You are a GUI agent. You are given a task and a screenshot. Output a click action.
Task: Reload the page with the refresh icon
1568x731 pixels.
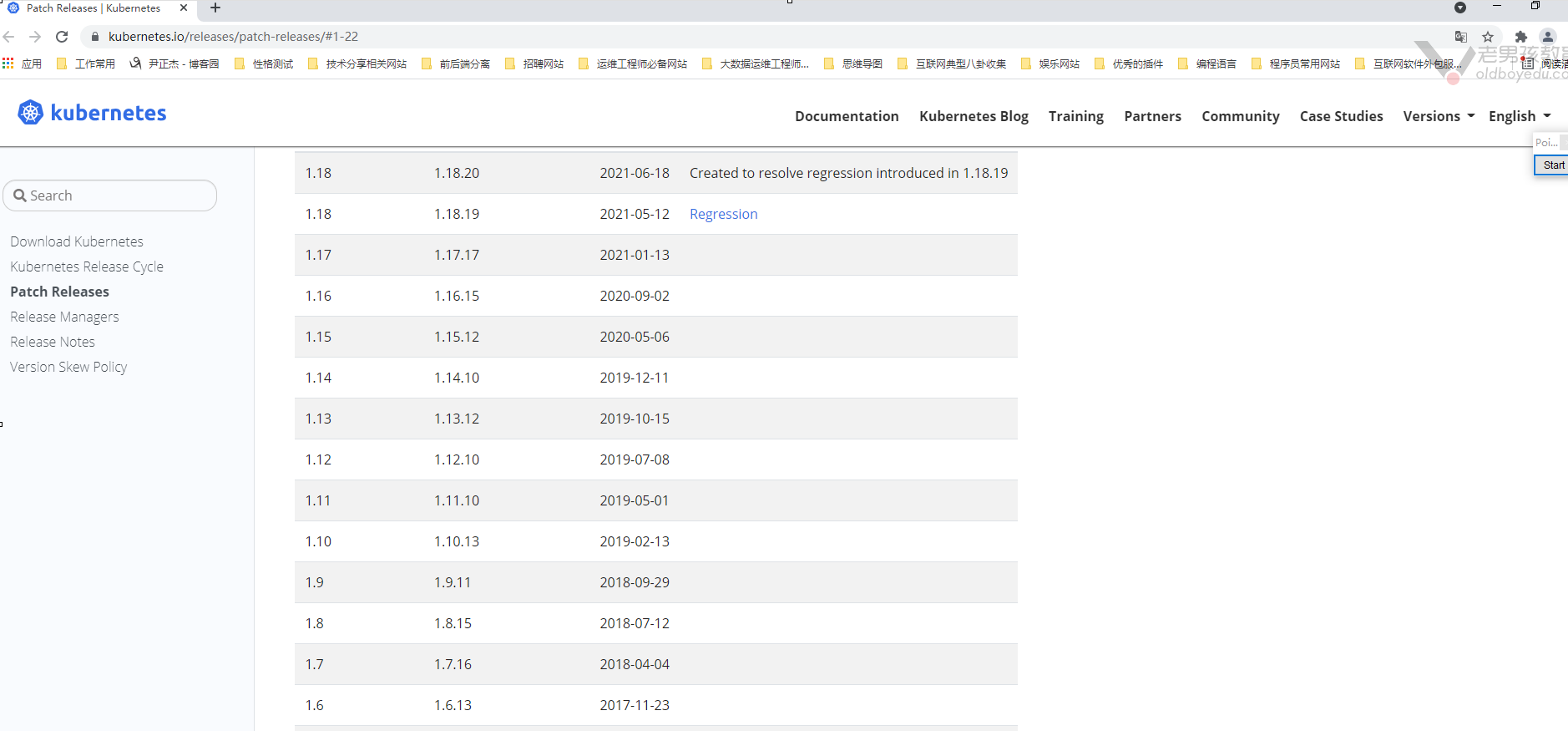tap(62, 37)
